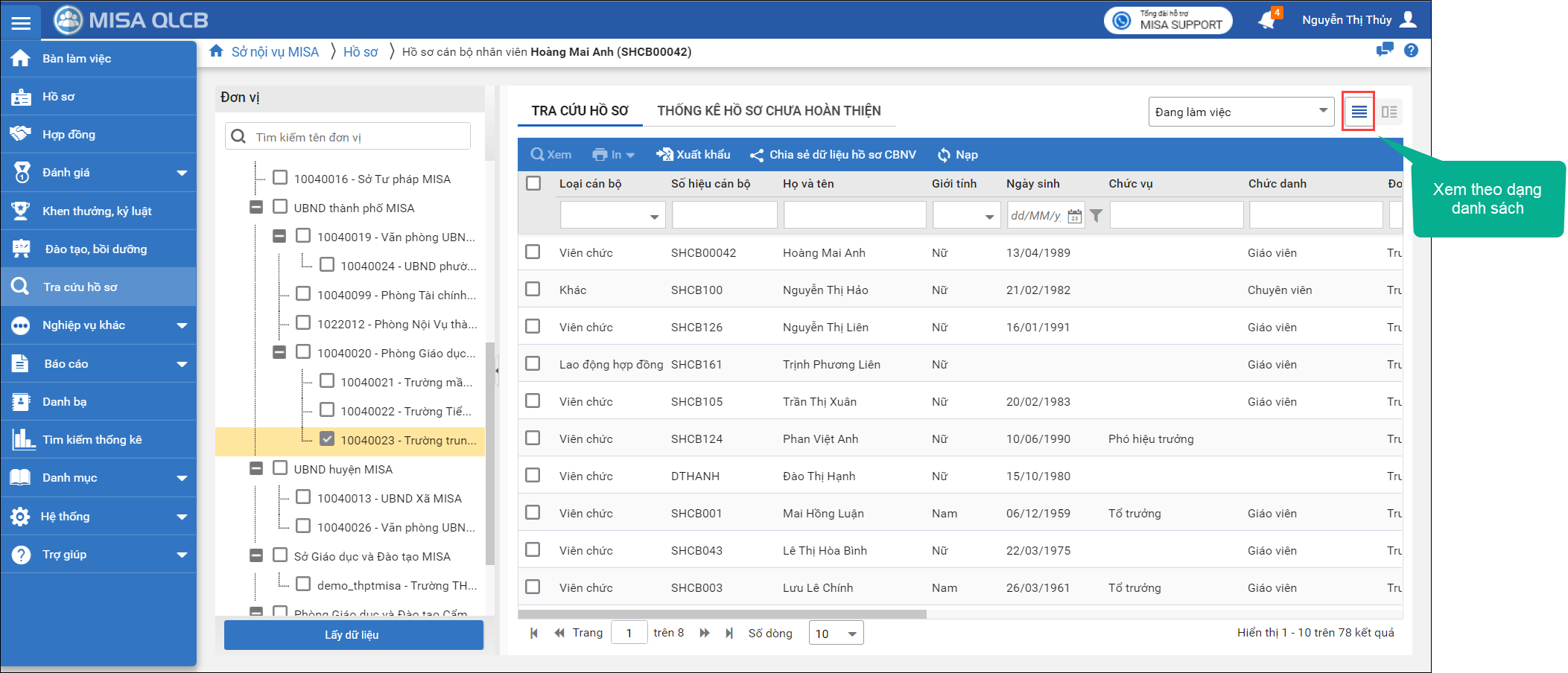Open the Số dòng rows-per-page dropdown
The image size is (1568, 673).
pyautogui.click(x=836, y=634)
